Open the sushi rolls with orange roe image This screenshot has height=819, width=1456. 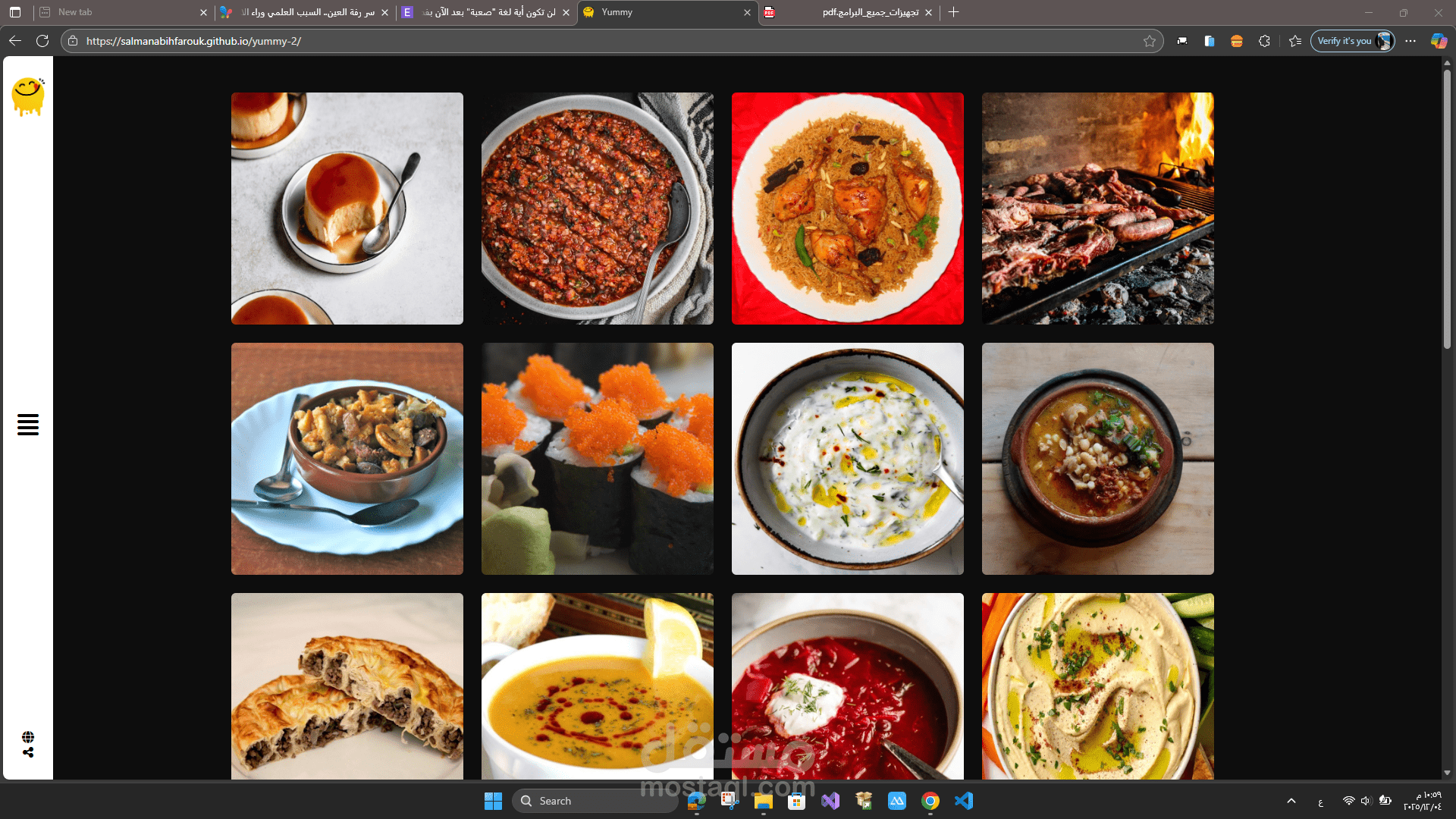click(598, 459)
